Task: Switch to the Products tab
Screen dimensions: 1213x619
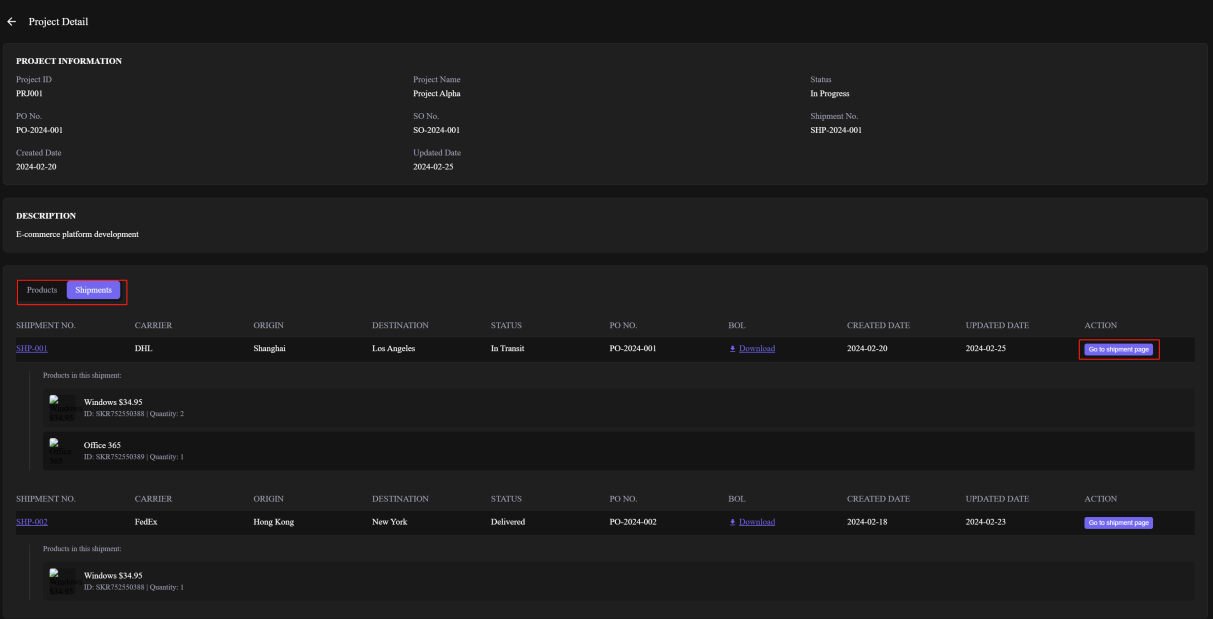Action: tap(42, 290)
